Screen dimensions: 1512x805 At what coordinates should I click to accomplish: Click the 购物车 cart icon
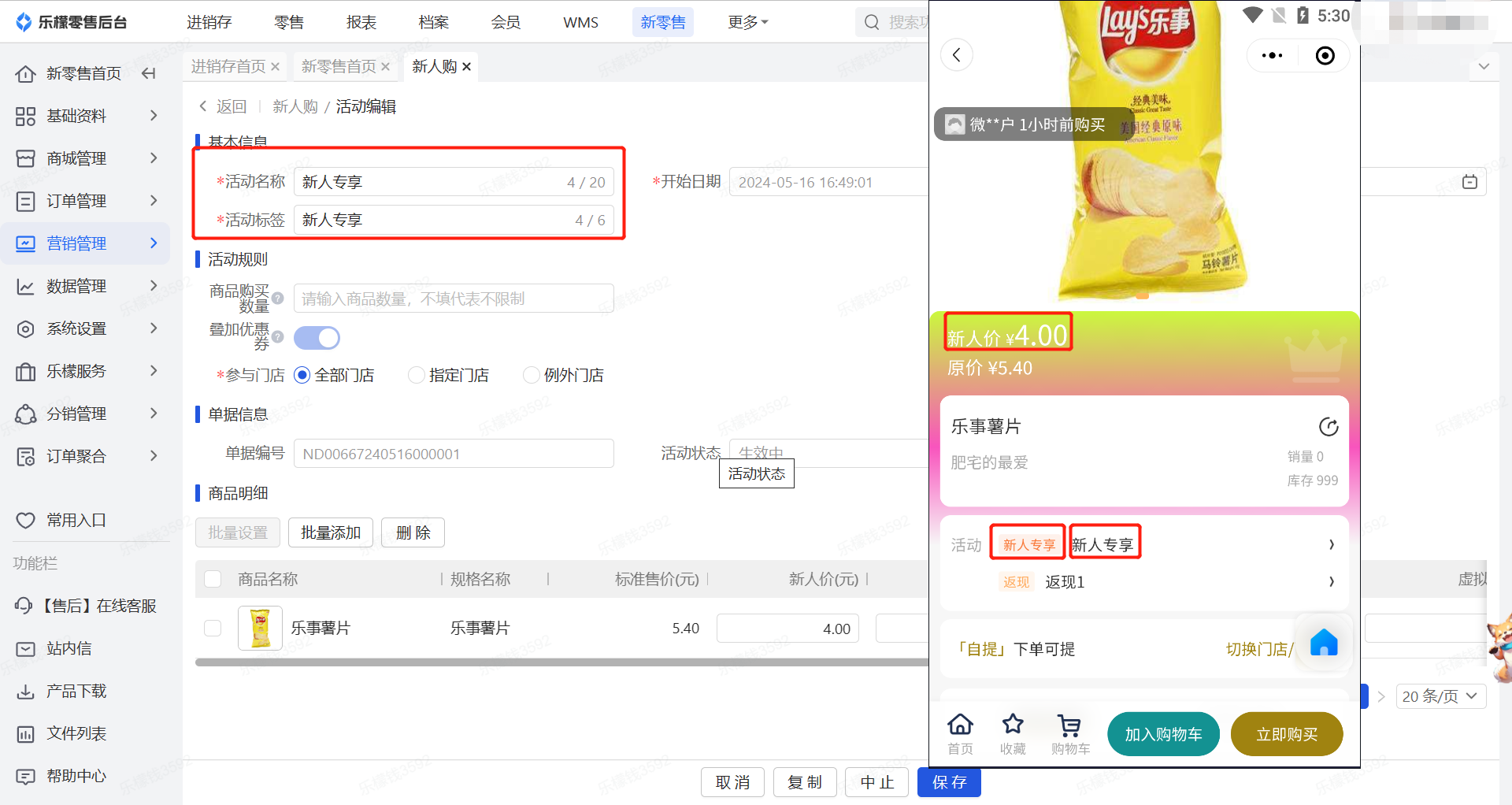(1069, 725)
